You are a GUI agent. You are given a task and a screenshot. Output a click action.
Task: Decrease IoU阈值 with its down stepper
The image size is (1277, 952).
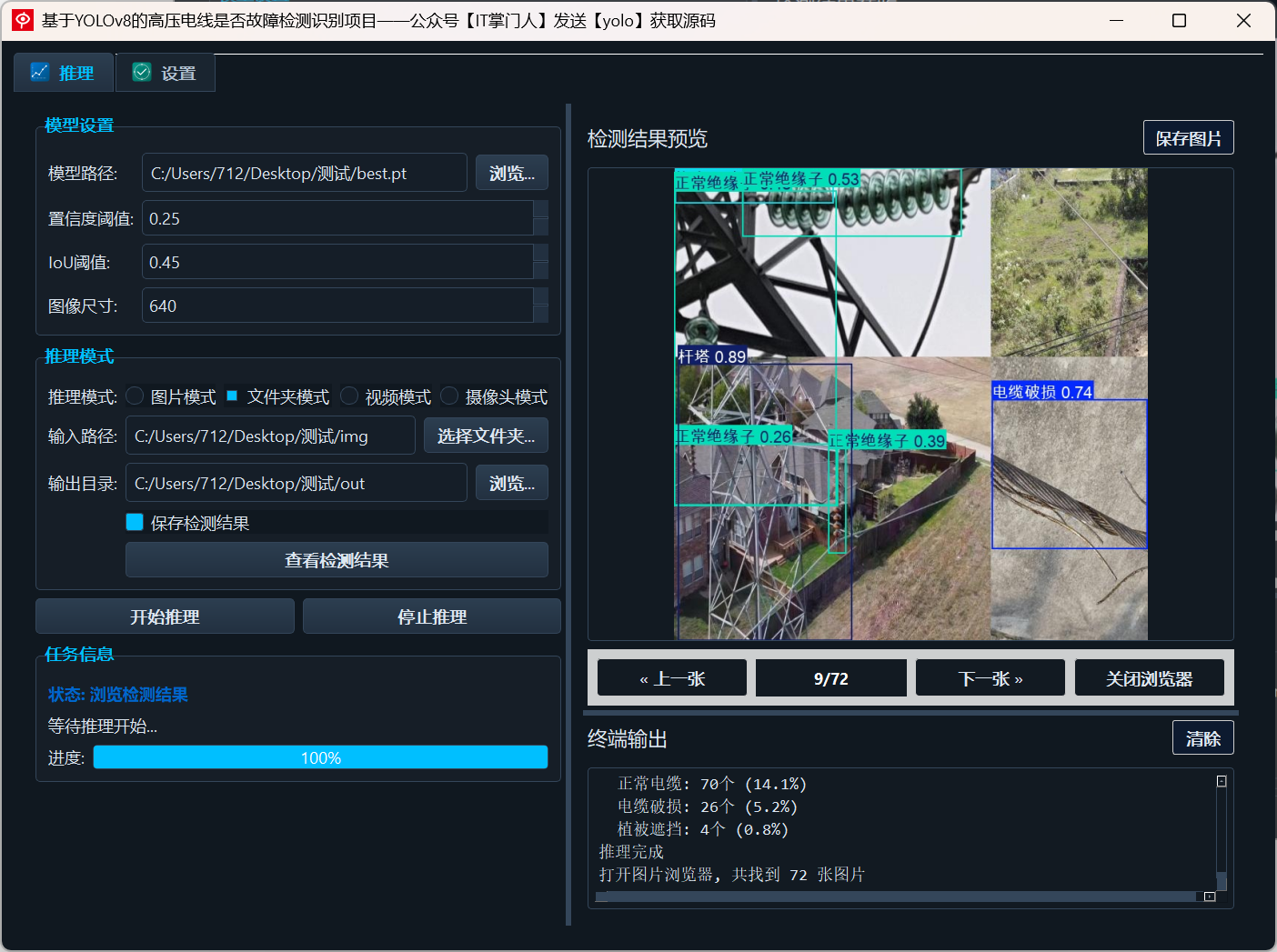point(542,270)
